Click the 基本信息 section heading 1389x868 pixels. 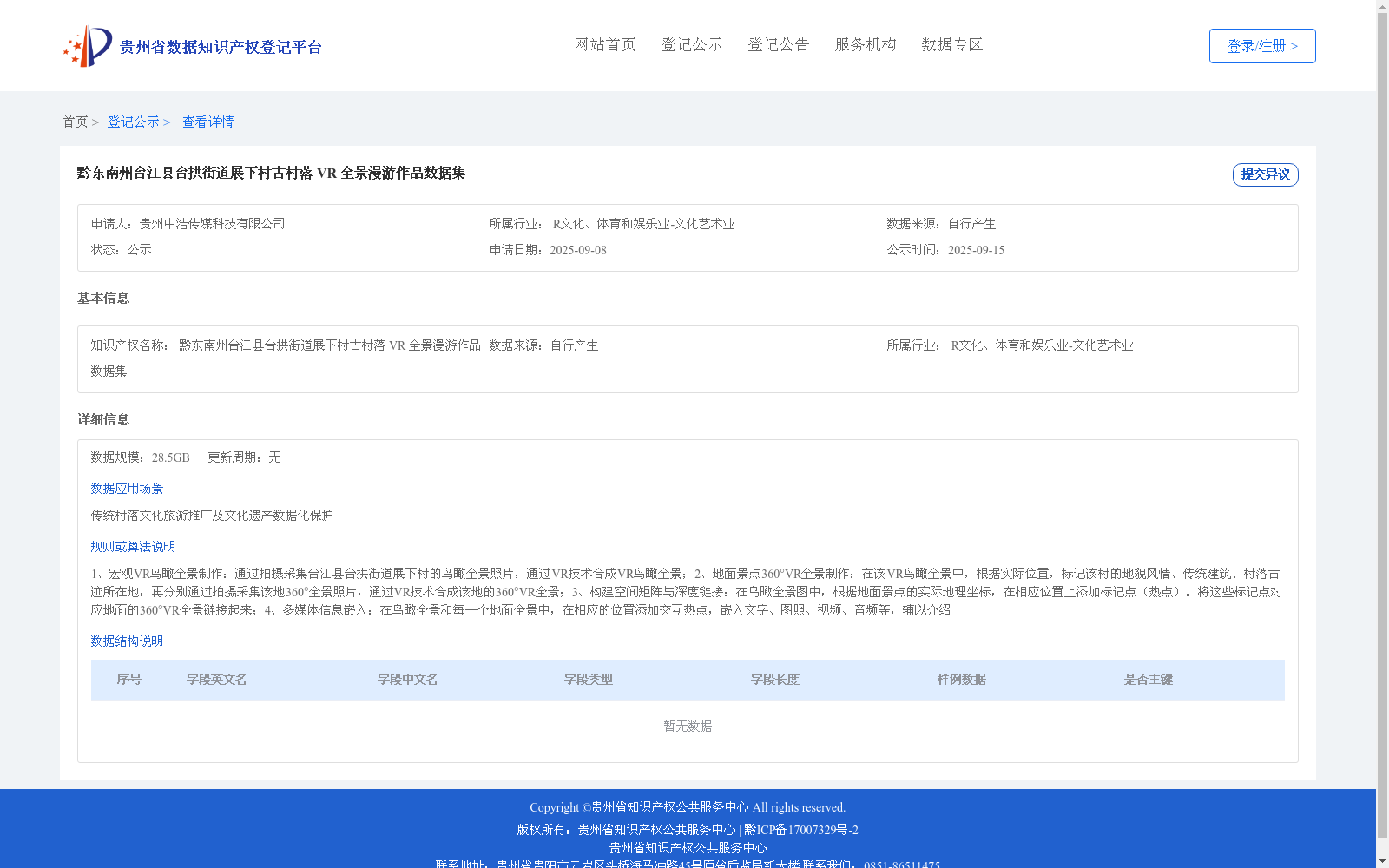[103, 299]
